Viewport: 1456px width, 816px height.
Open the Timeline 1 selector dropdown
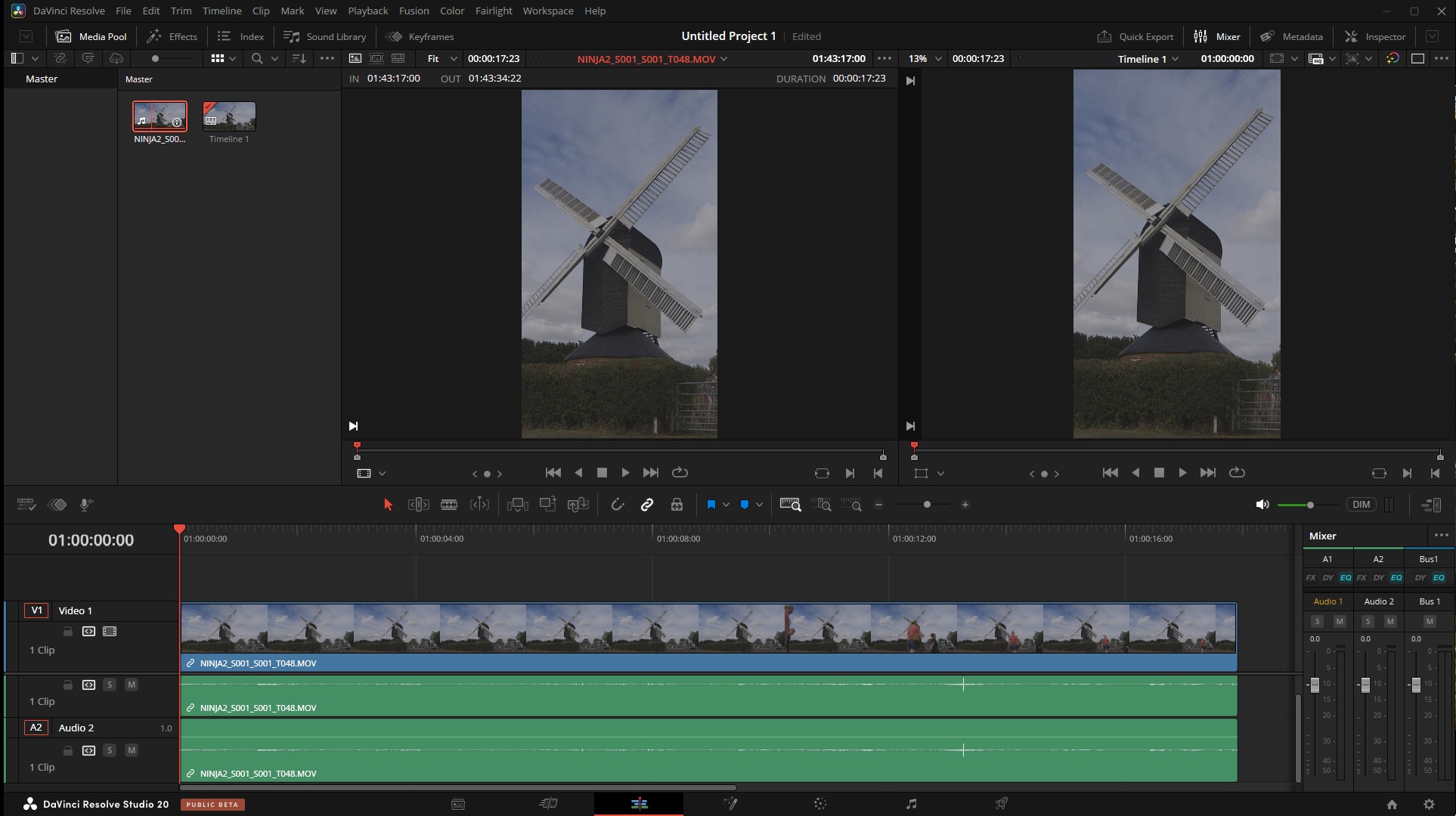tap(1148, 59)
